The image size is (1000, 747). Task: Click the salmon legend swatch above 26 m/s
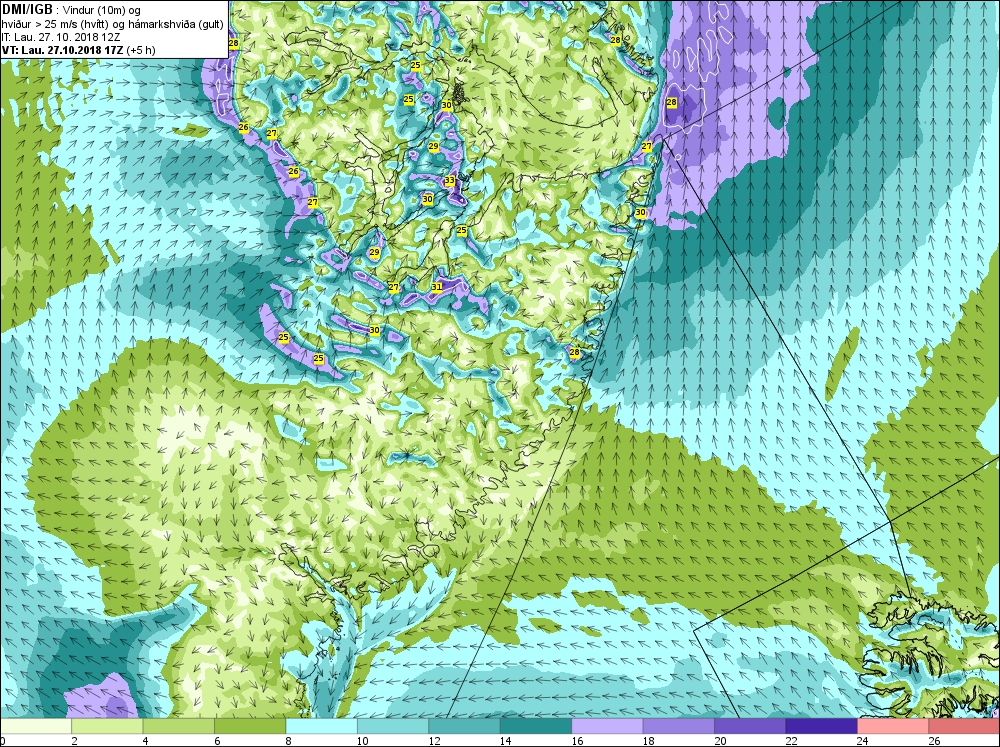(964, 727)
